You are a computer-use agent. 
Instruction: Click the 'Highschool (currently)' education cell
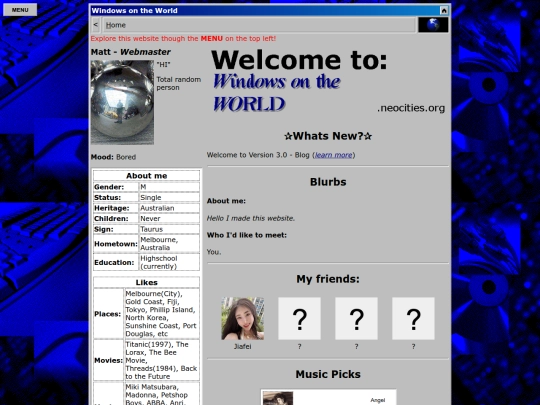pos(169,262)
